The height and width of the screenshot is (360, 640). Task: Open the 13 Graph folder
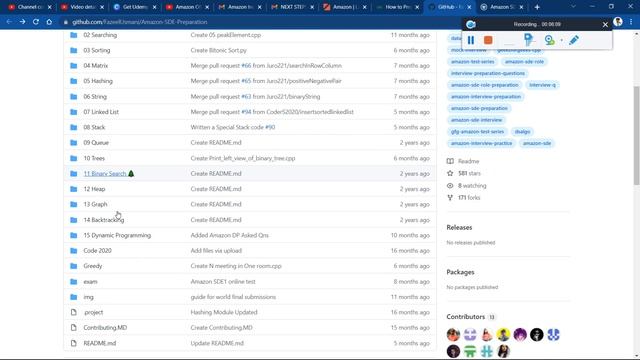[95, 204]
